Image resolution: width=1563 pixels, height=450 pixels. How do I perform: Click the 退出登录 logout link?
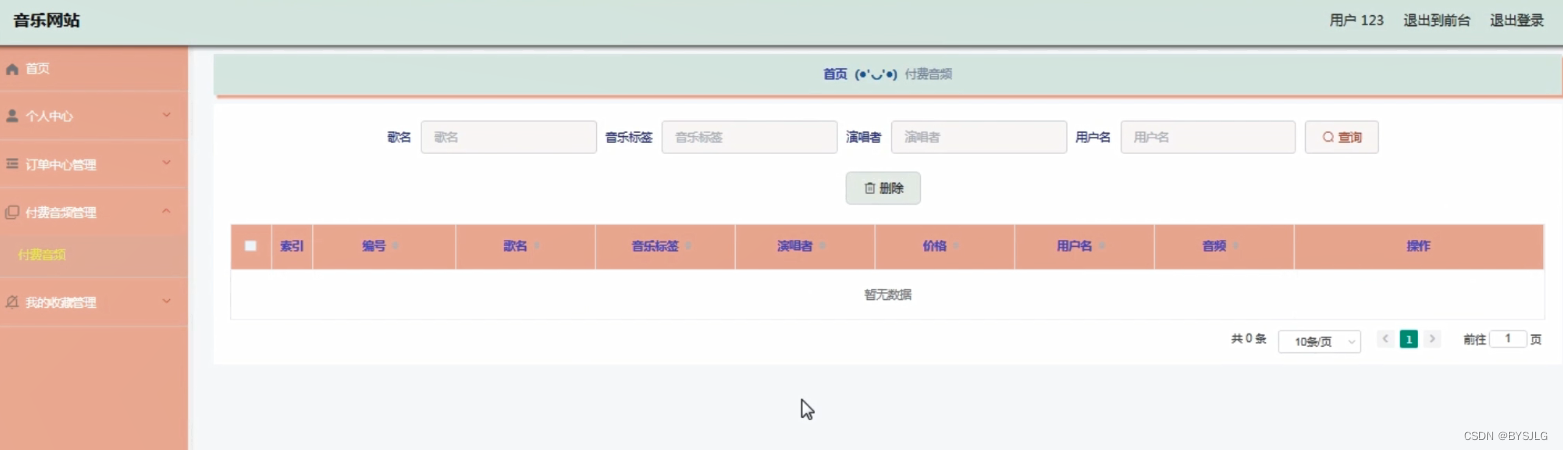[x=1517, y=20]
